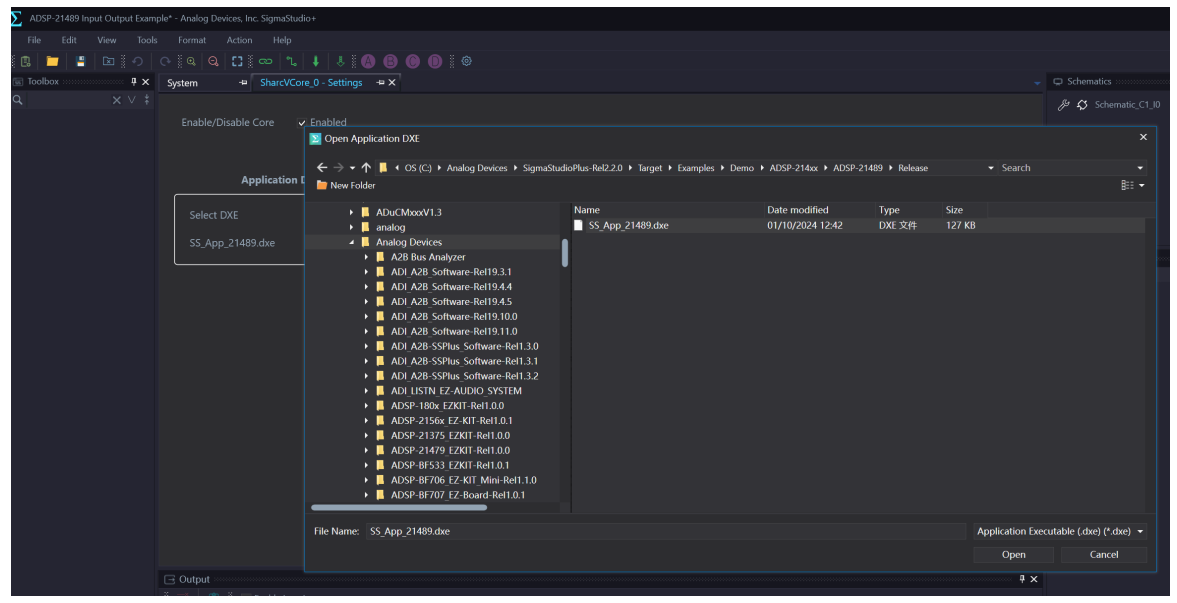This screenshot has height=603, width=1177.
Task: Click the purple C circle icon
Action: coord(413,62)
